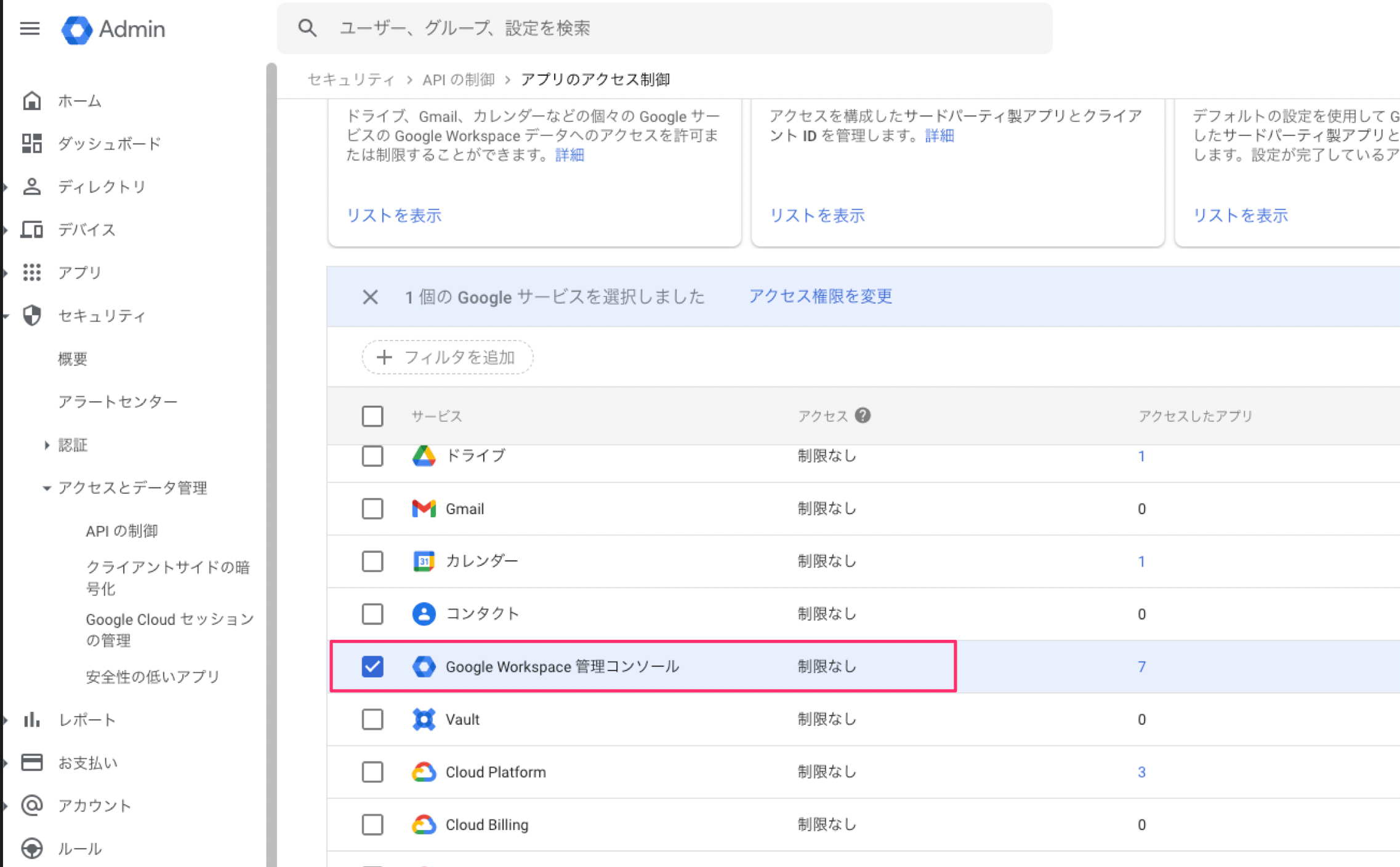Click アクセス権限を変更 link
Viewport: 1400px width, 867px height.
point(820,296)
